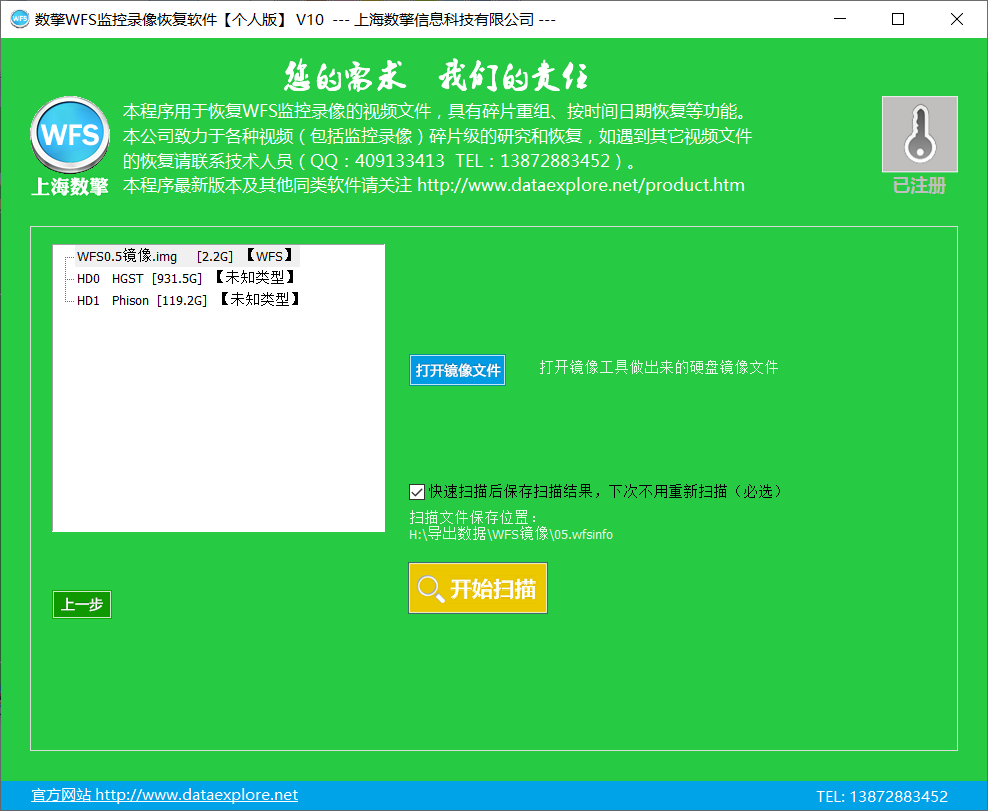
Task: Select WFS0.5镜像.img tree entry
Action: tap(187, 256)
